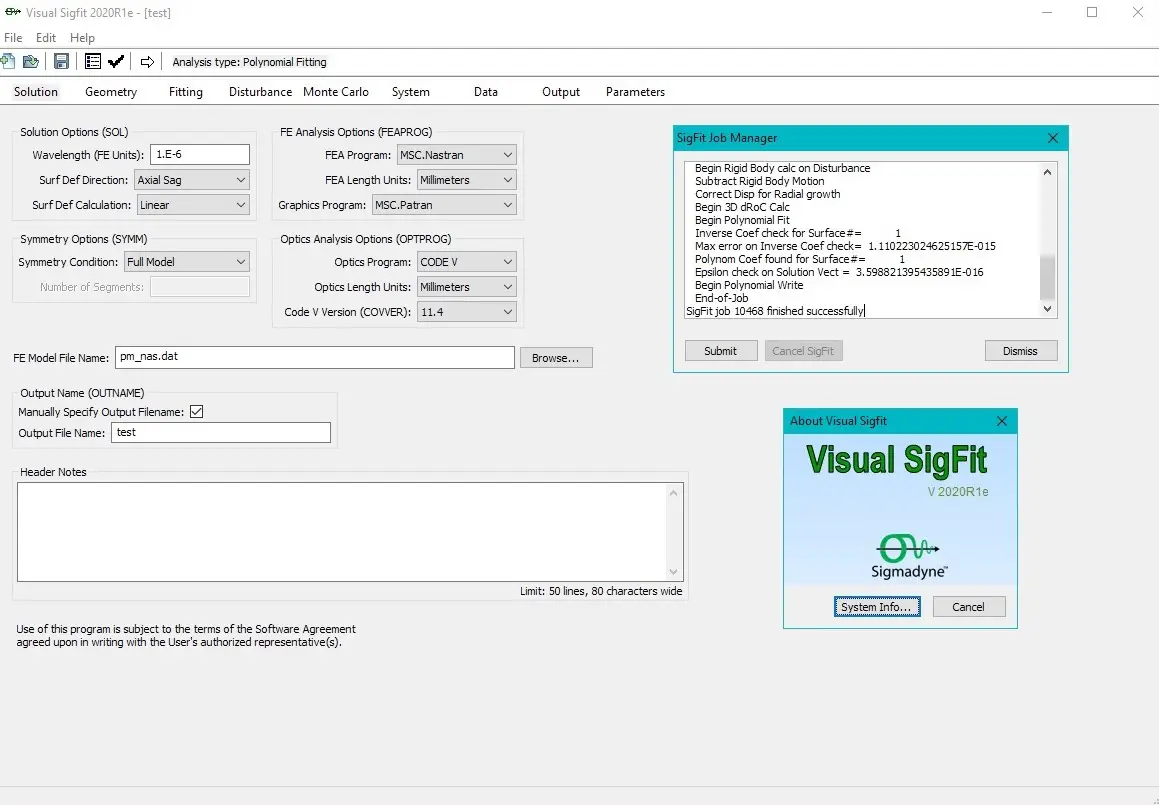This screenshot has width=1159, height=805.
Task: Click 'Begin 3D dRoC Calc' log line
Action: click(x=742, y=207)
